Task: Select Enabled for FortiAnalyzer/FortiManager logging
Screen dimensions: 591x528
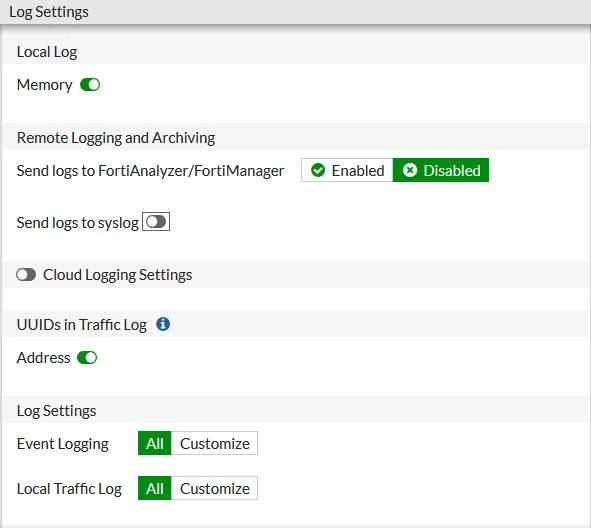Action: [x=347, y=170]
